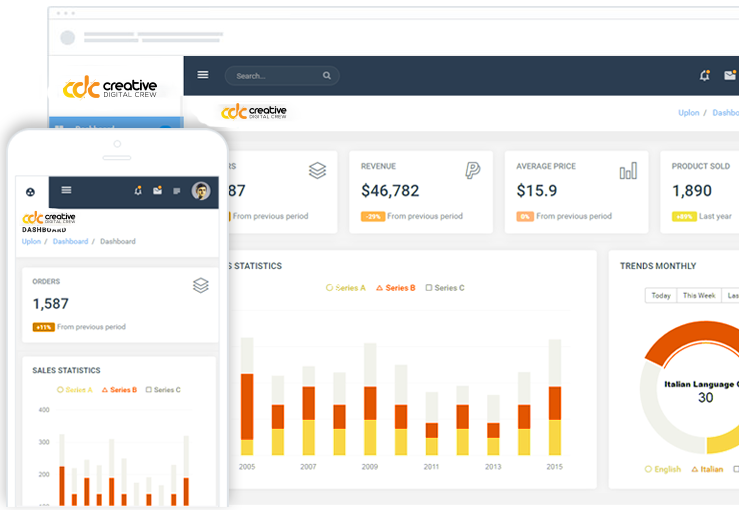
Task: Tap the mobile list lines icon
Action: (177, 191)
